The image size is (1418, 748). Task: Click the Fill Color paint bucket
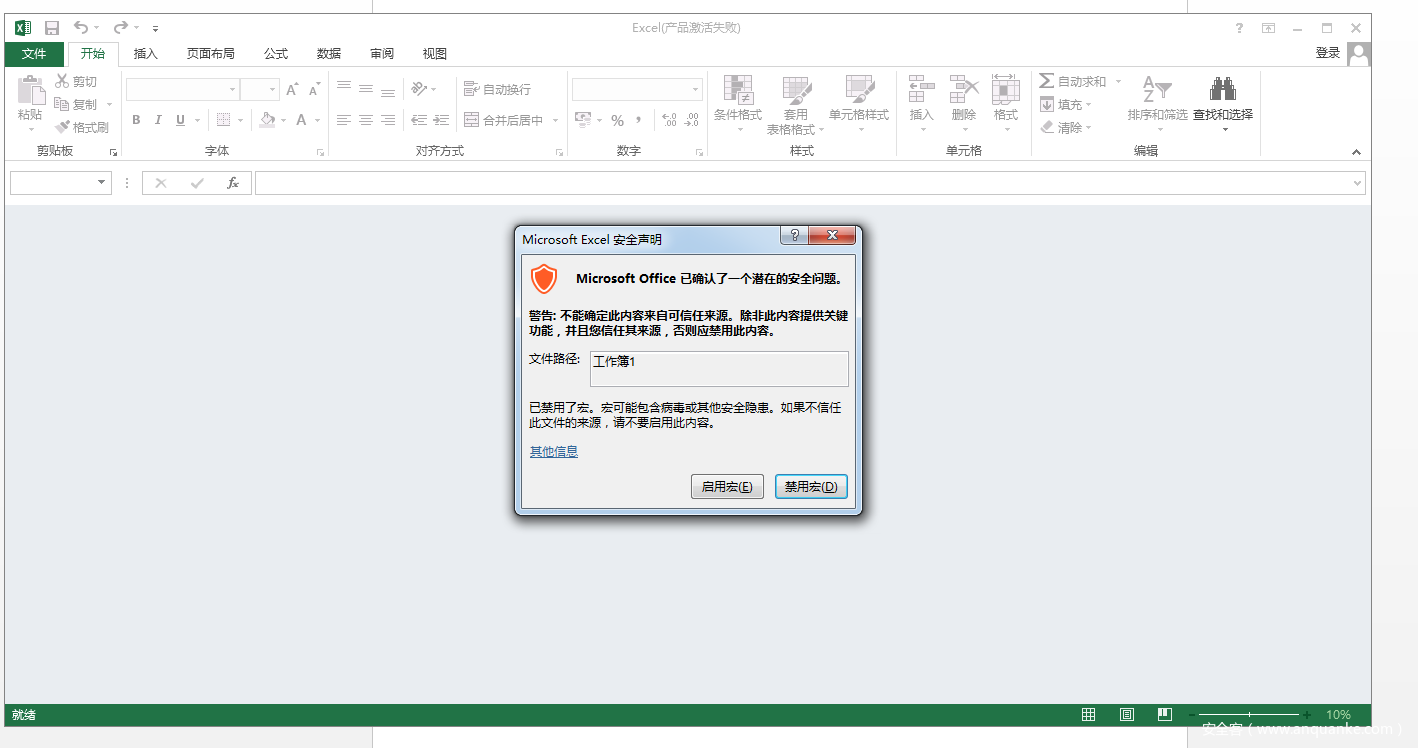click(267, 120)
